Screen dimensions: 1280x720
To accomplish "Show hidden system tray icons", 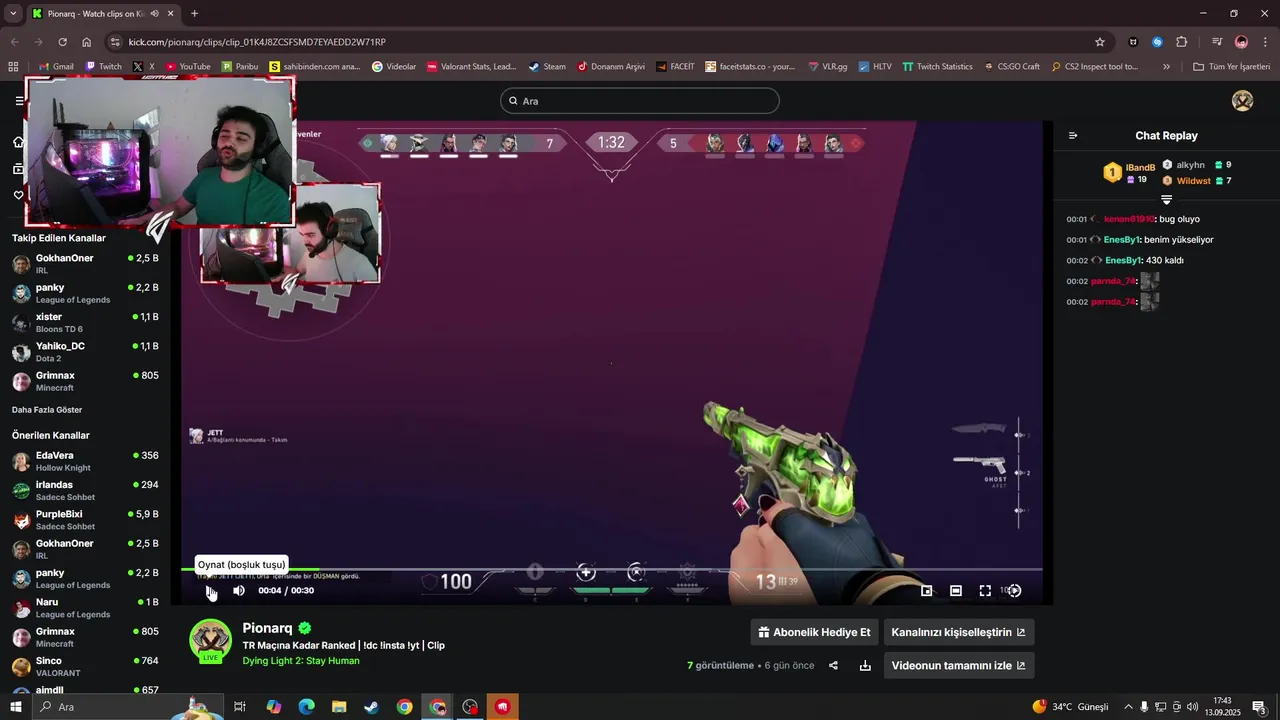I will pyautogui.click(x=1128, y=707).
